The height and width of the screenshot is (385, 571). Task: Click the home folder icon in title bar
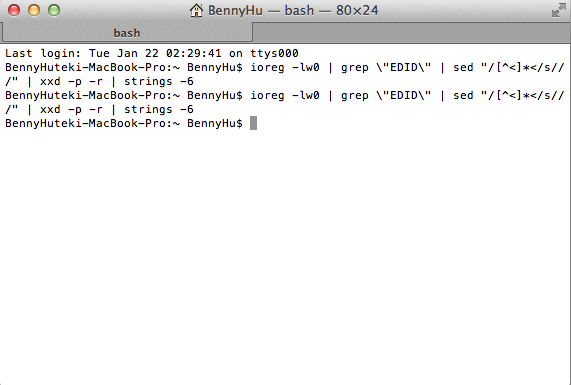click(196, 10)
